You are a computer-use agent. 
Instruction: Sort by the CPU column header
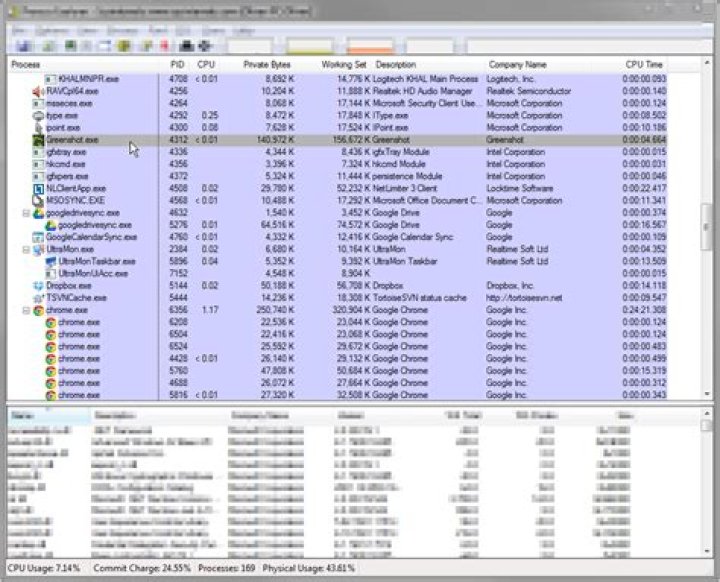point(206,64)
